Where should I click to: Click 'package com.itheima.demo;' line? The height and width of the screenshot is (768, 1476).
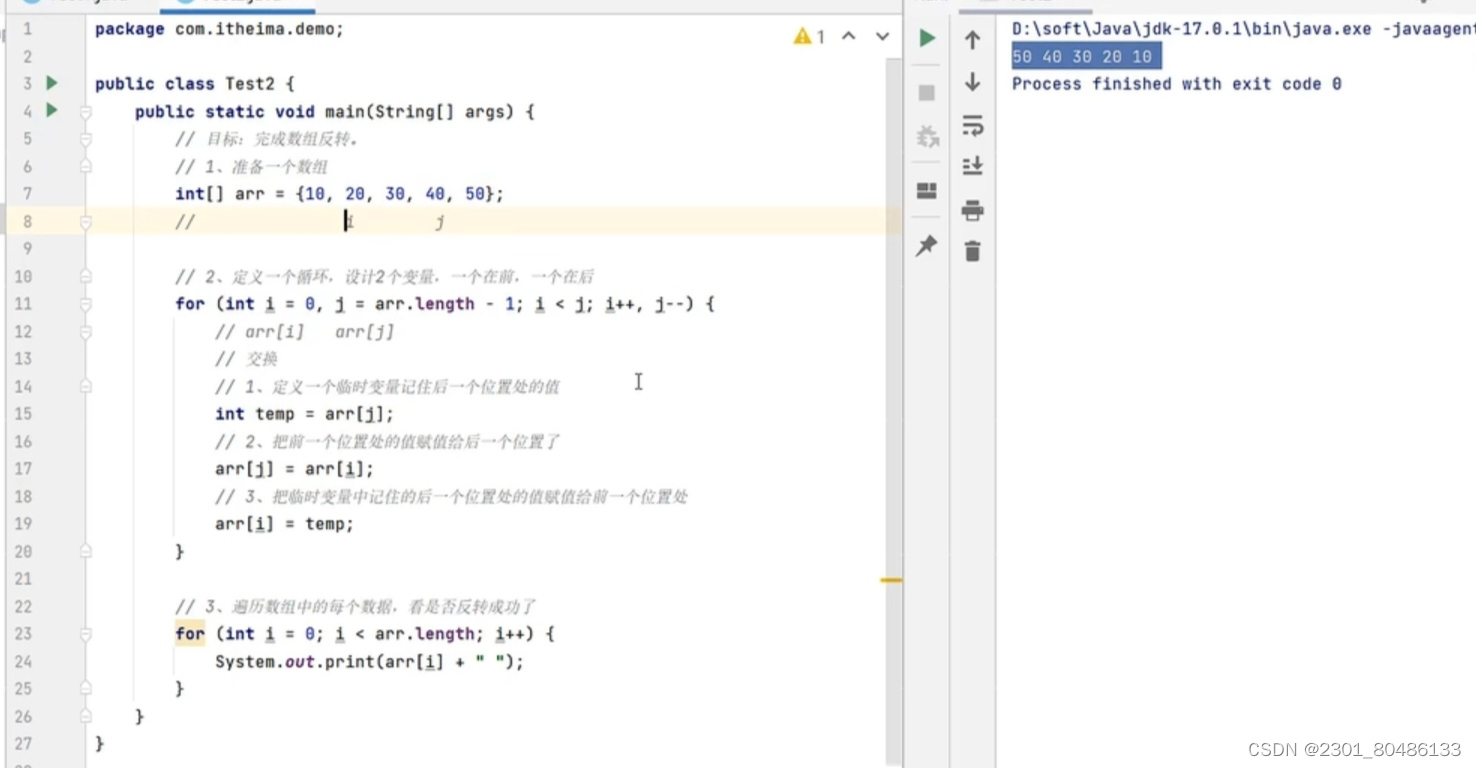(x=219, y=29)
